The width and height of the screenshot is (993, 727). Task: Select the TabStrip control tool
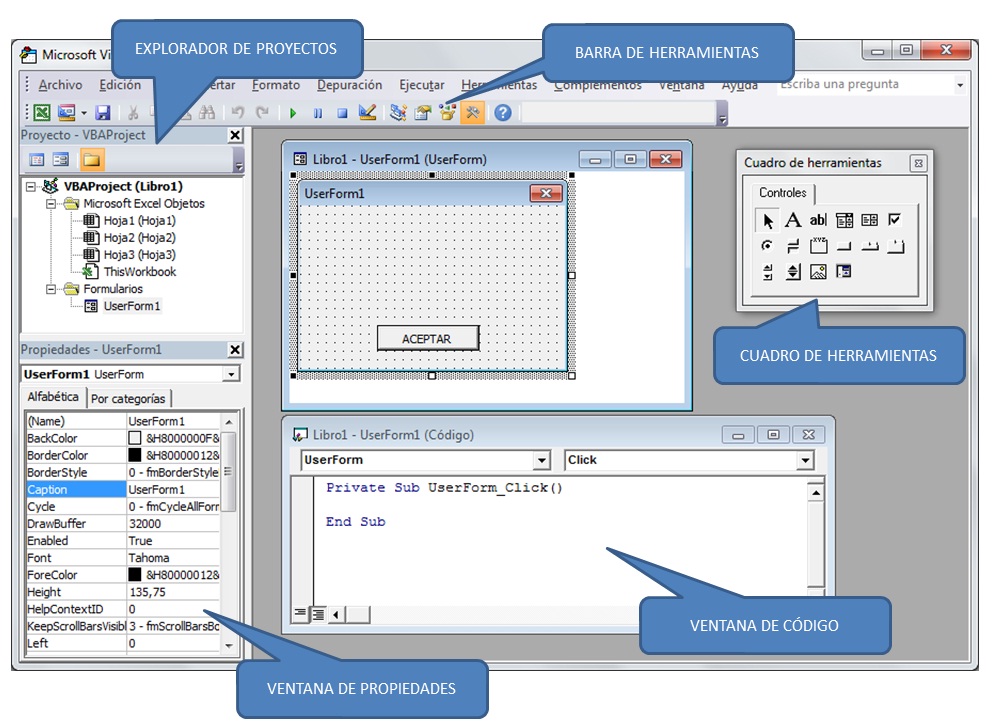(870, 246)
